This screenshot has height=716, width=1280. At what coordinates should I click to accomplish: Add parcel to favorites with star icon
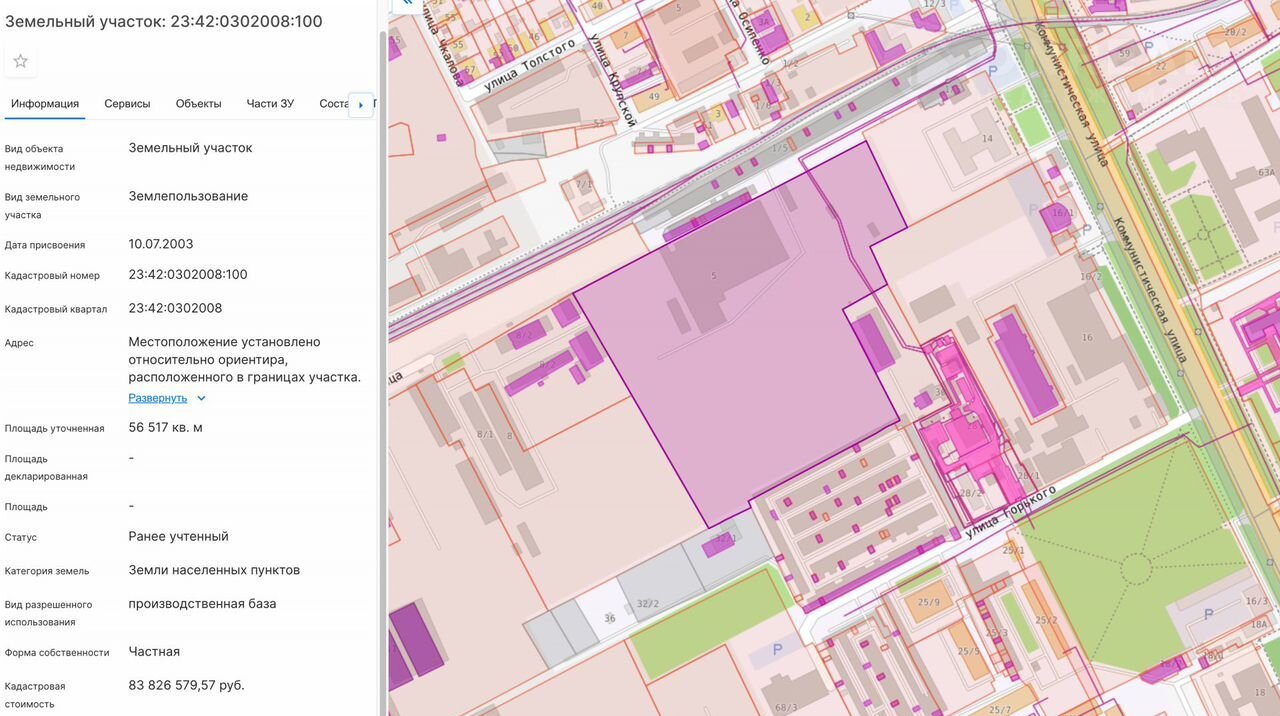pyautogui.click(x=21, y=61)
